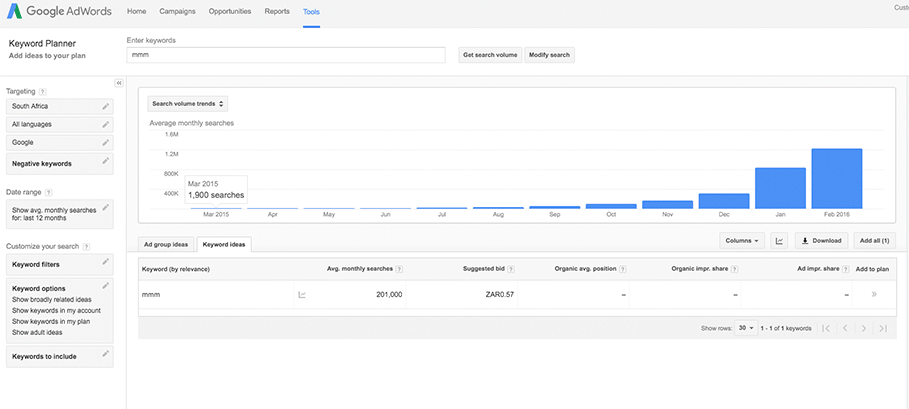Click the Download button
This screenshot has height=409, width=909.
pyautogui.click(x=820, y=241)
